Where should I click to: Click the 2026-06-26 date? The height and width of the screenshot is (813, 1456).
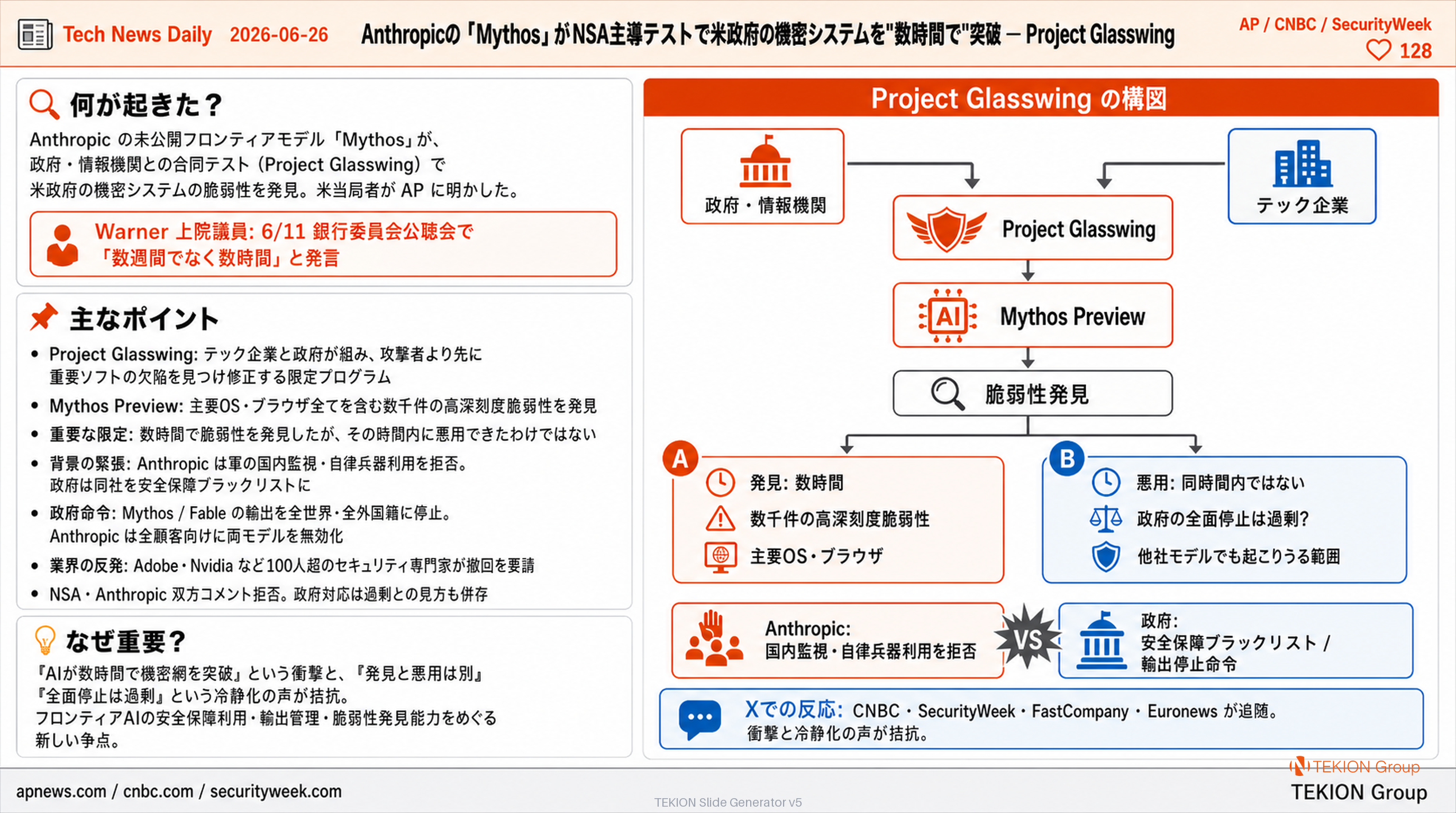pyautogui.click(x=279, y=34)
